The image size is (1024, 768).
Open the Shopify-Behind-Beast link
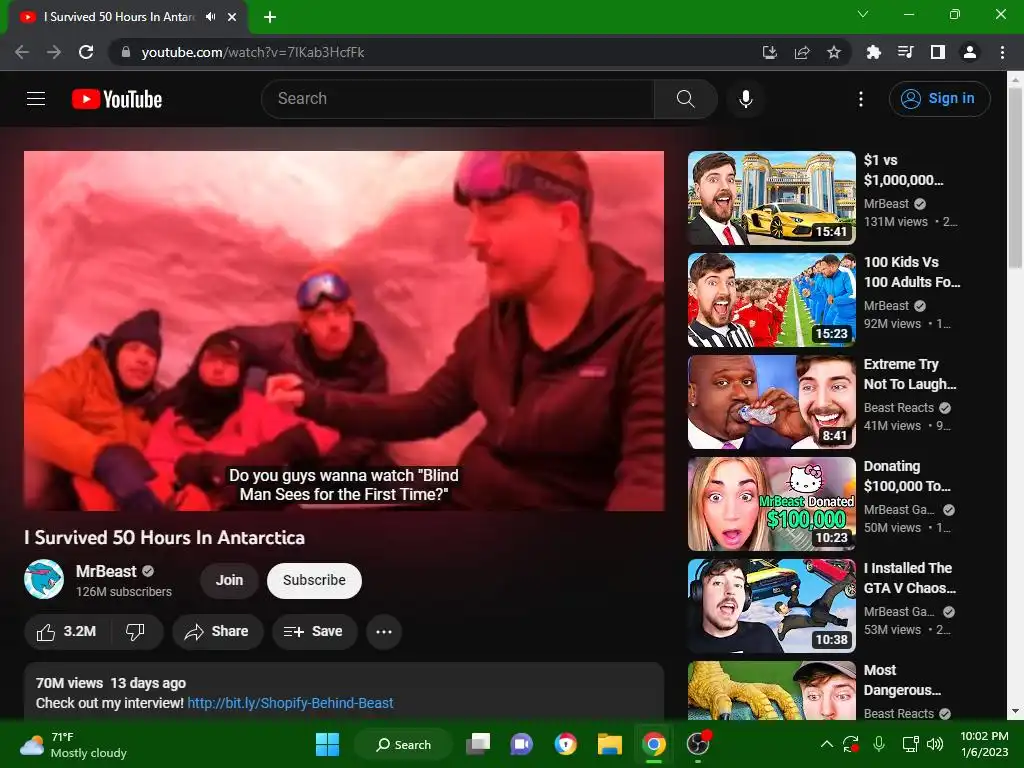tap(290, 703)
